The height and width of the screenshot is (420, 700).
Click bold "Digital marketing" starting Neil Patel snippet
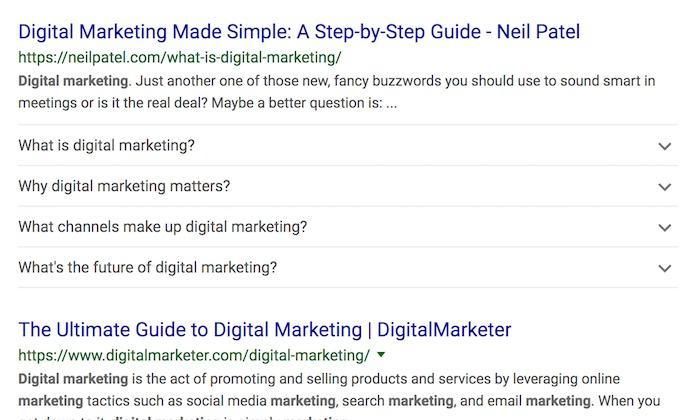pyautogui.click(x=73, y=80)
